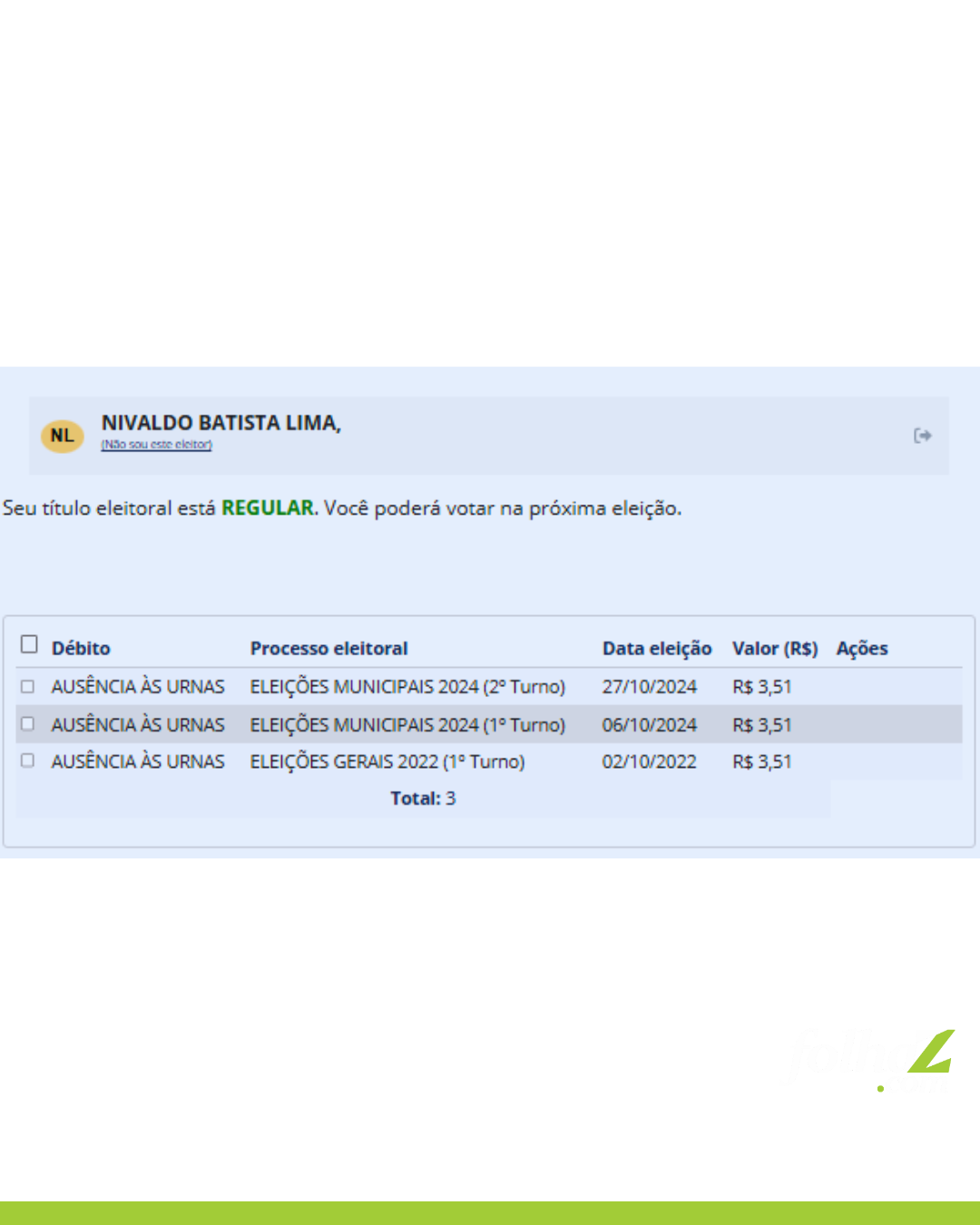
Task: Click the NL avatar badge
Action: (62, 436)
